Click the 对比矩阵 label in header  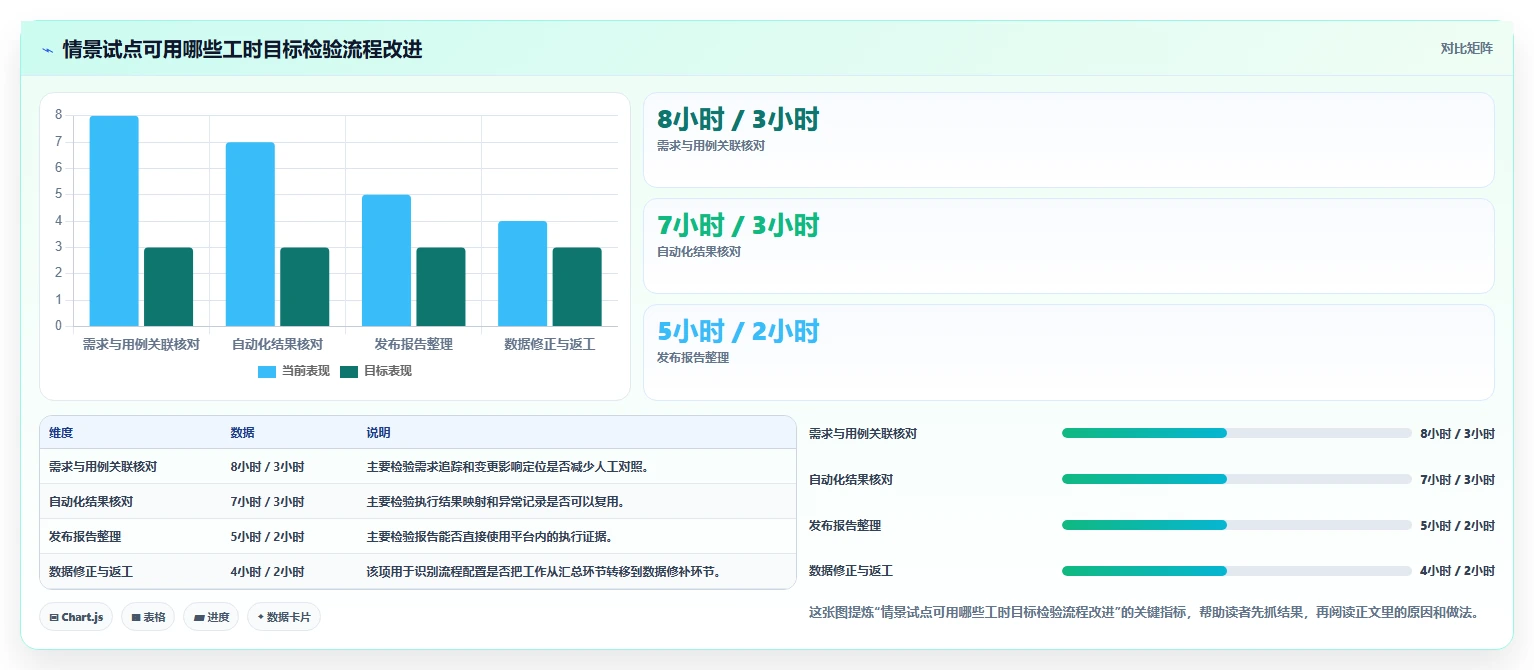1466,48
